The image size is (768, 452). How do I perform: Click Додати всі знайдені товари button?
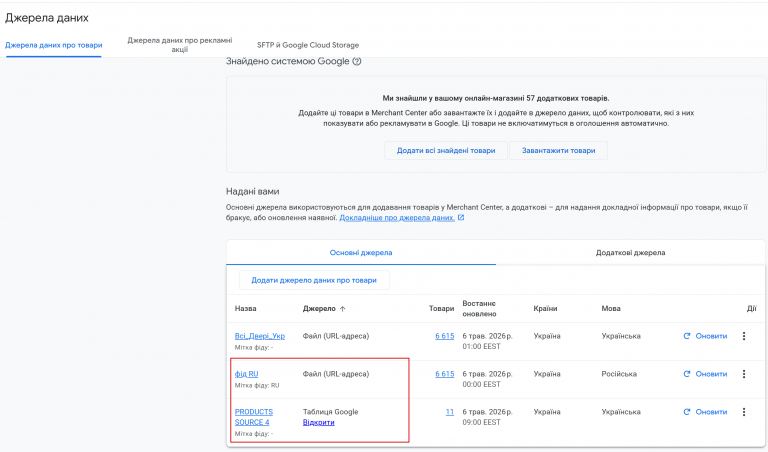coord(446,150)
